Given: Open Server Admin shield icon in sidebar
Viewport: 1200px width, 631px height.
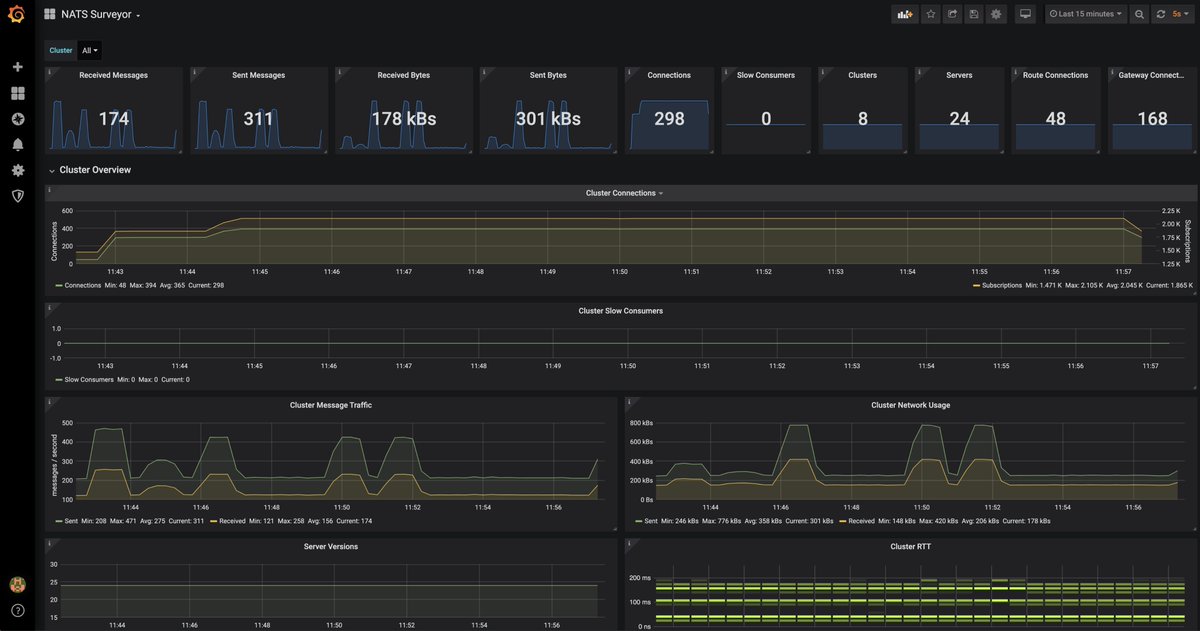Looking at the screenshot, I should (x=17, y=196).
